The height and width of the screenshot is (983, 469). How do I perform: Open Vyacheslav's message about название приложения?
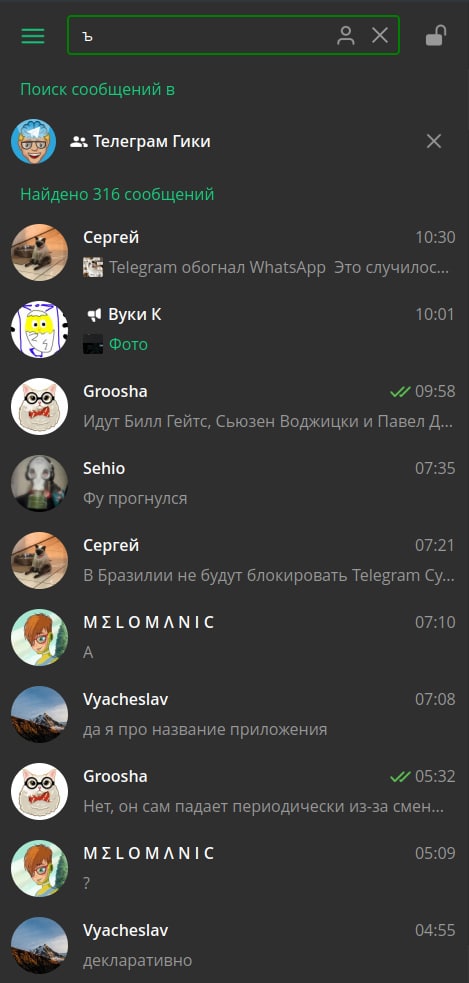pyautogui.click(x=234, y=715)
